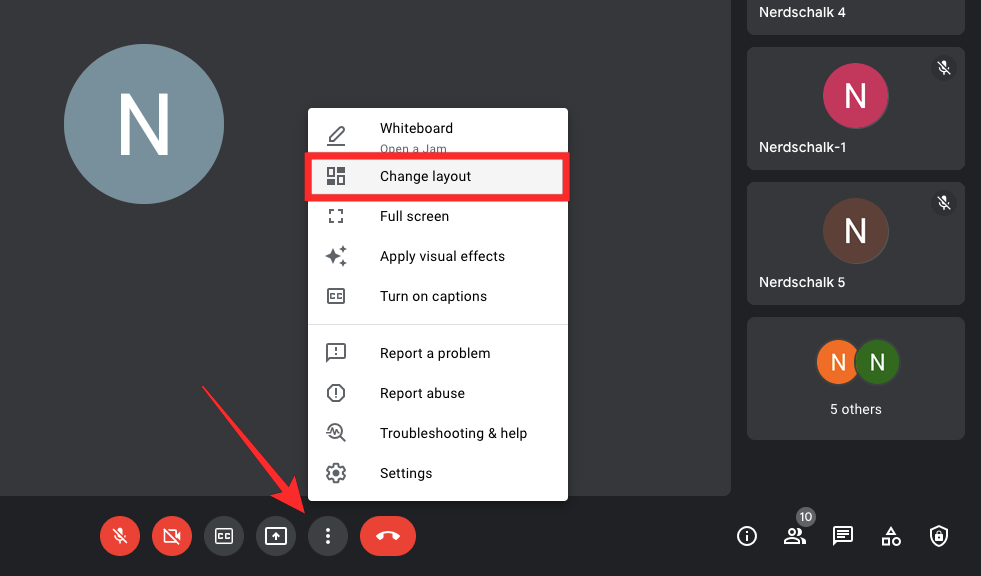Open the Activities icon

[x=890, y=536]
